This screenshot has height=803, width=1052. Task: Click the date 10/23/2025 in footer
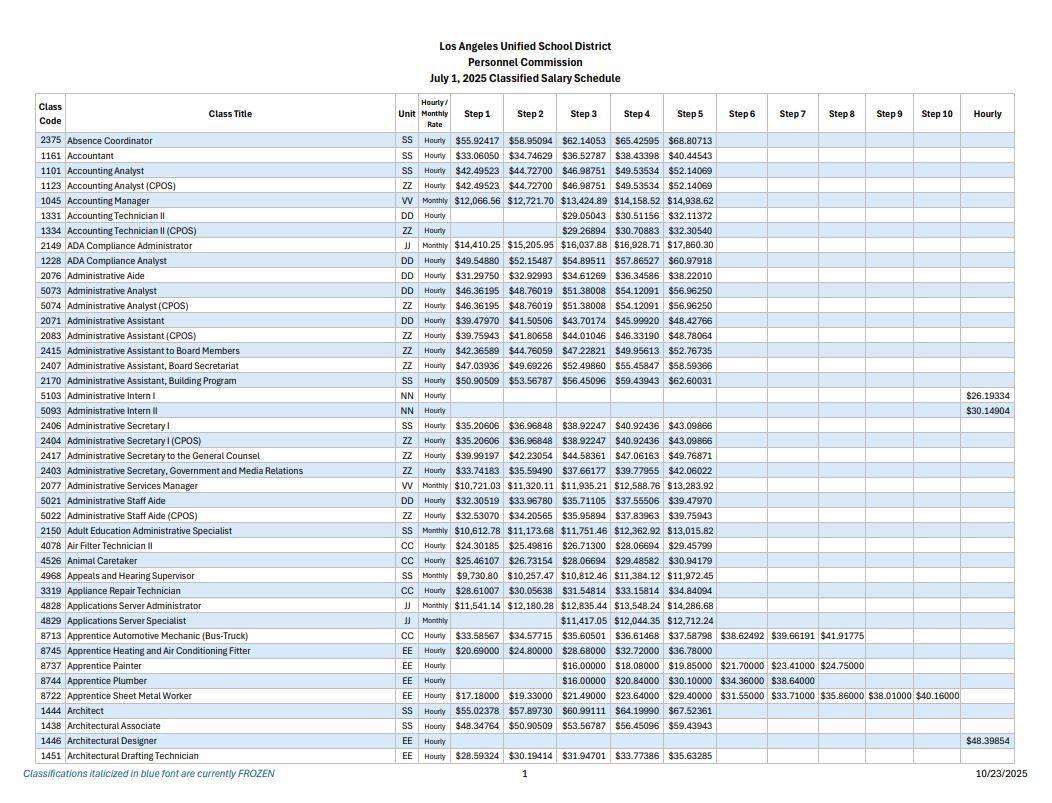1001,774
